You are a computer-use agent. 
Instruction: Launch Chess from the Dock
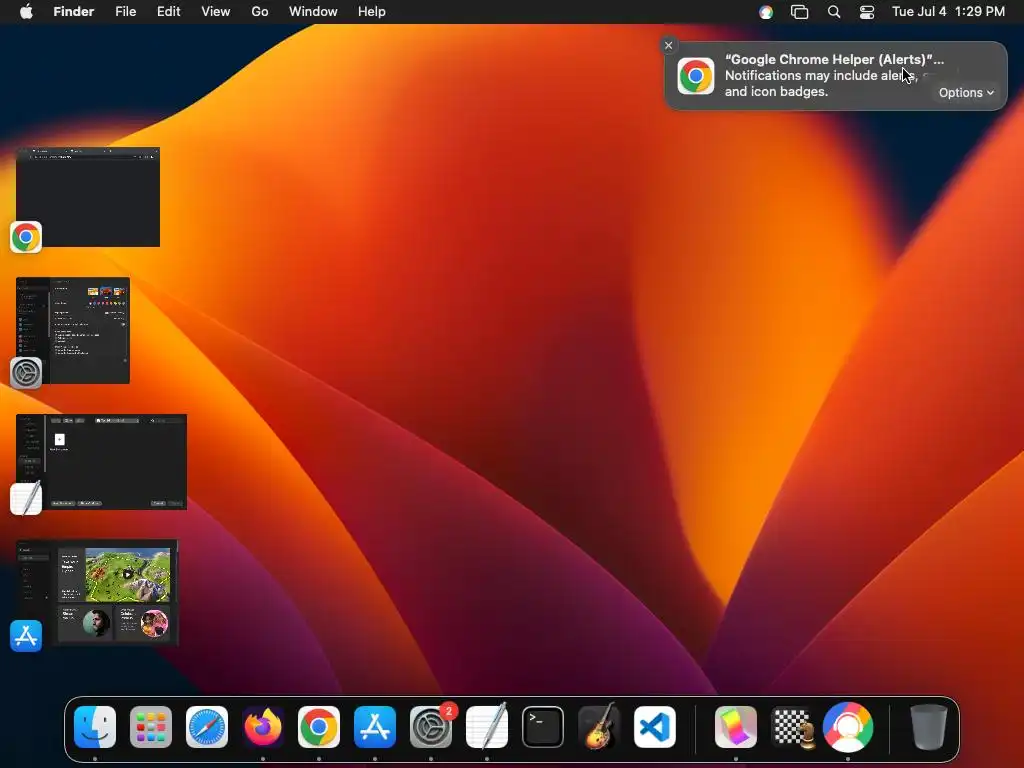point(792,727)
